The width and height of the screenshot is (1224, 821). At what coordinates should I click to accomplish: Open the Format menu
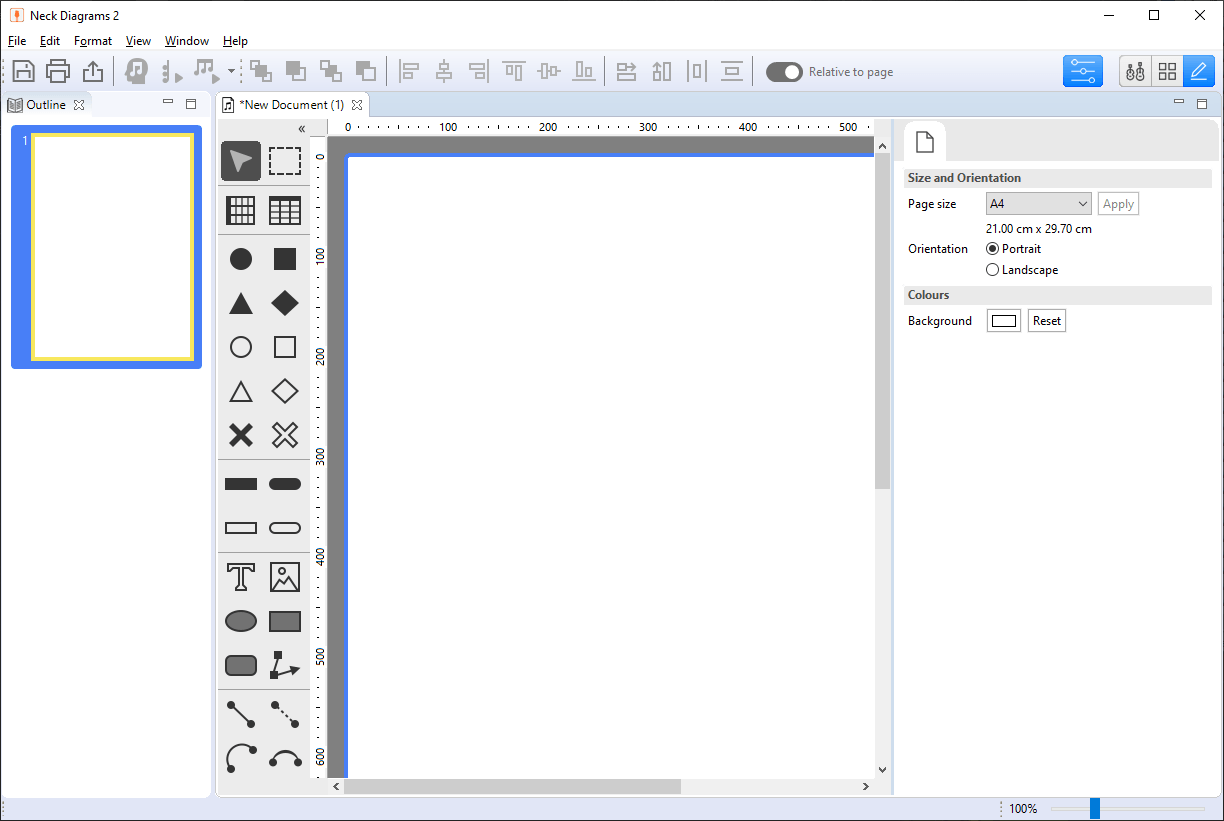tap(93, 41)
